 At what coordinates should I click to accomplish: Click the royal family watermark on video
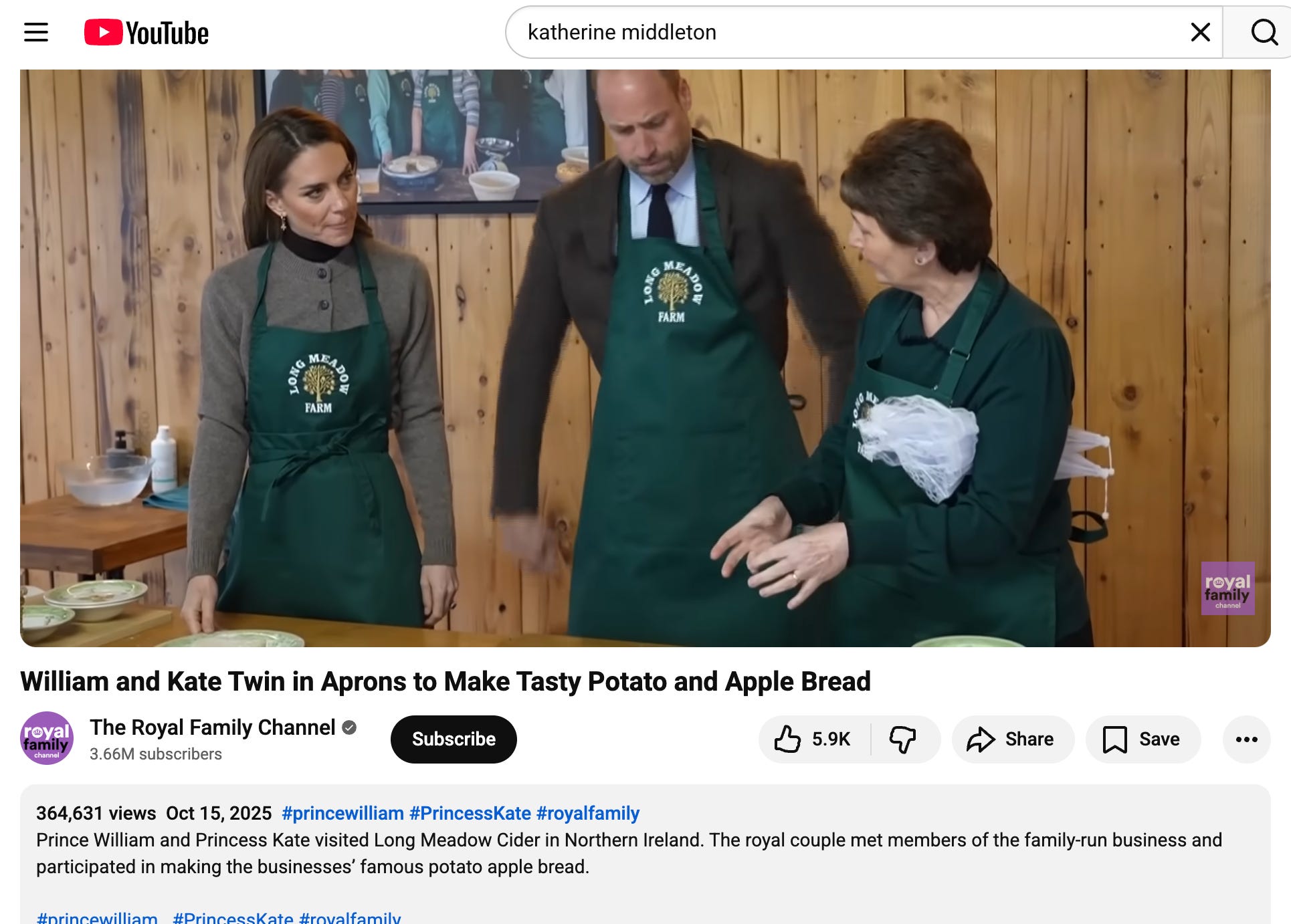tap(1227, 588)
